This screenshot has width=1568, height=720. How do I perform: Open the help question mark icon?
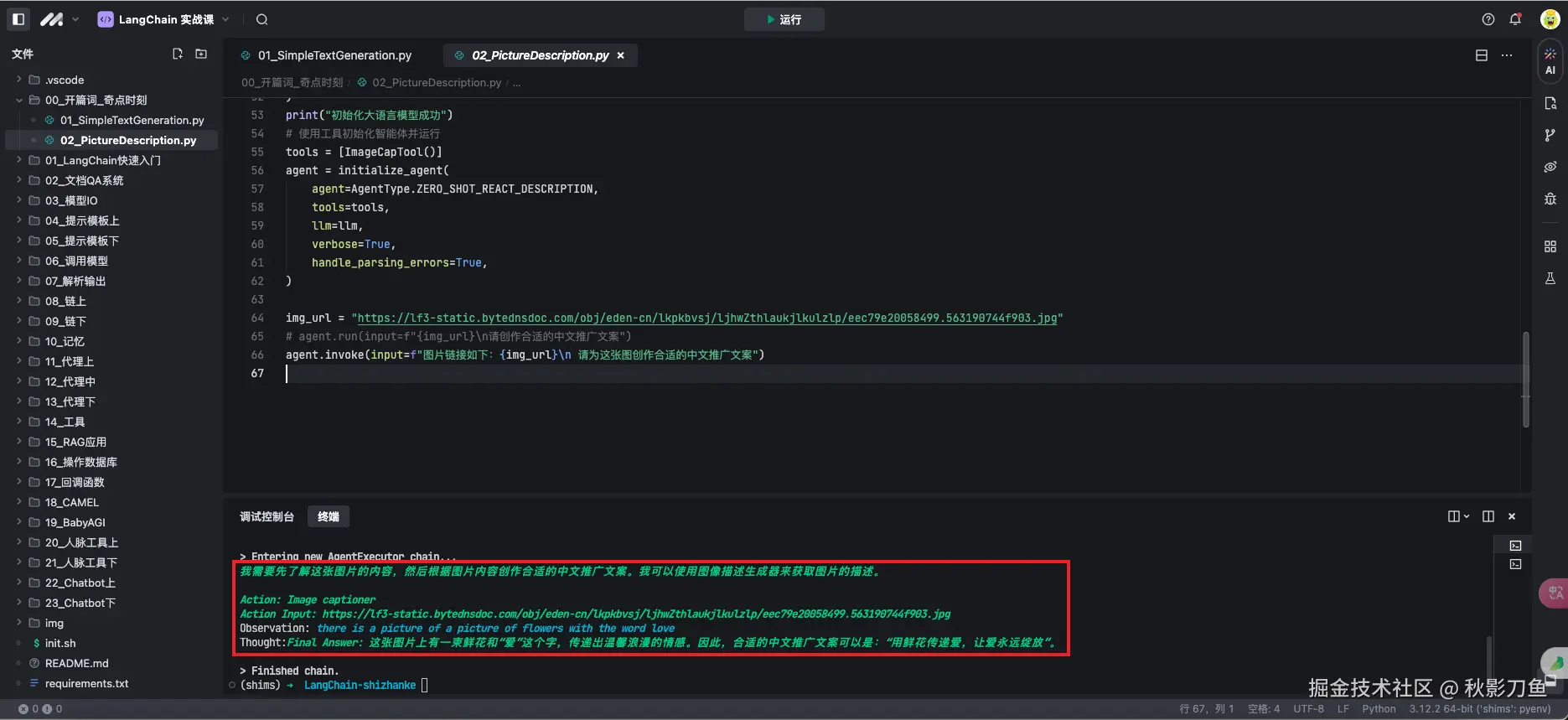pyautogui.click(x=1488, y=19)
